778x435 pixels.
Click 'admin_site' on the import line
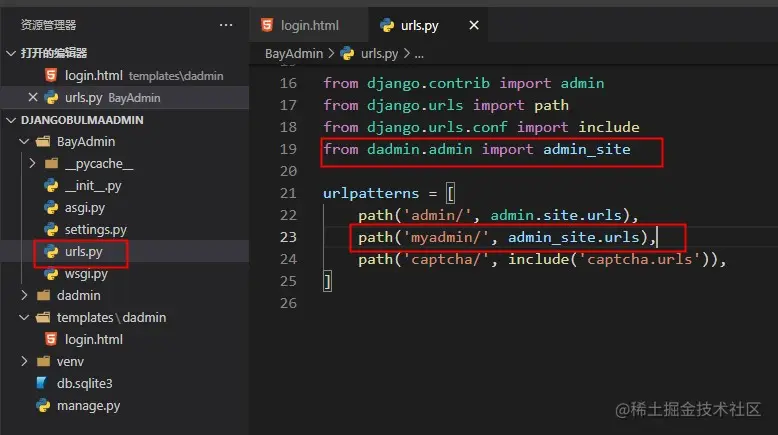(x=586, y=149)
